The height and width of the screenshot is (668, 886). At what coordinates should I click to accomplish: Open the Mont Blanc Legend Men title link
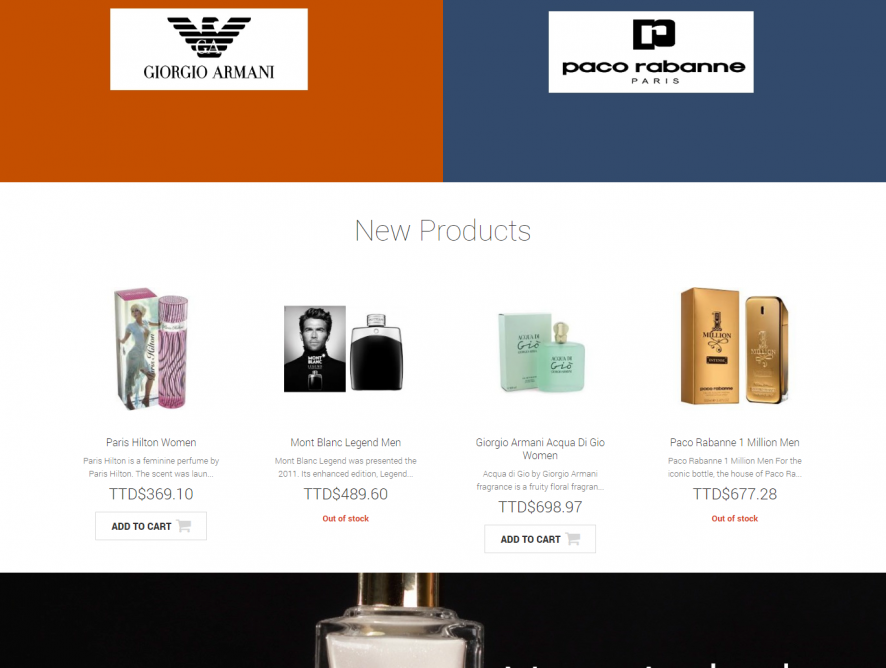(345, 443)
